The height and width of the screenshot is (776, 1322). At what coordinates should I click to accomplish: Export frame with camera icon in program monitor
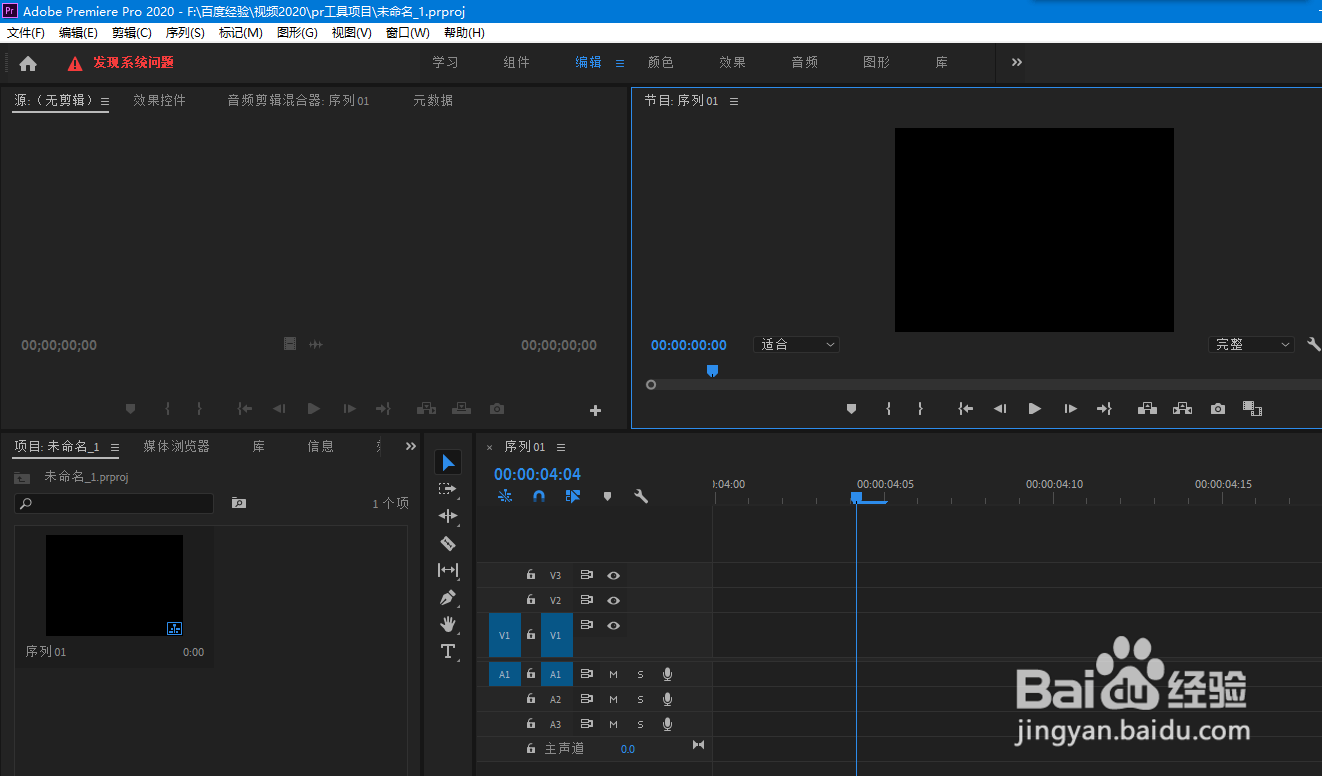coord(1217,409)
